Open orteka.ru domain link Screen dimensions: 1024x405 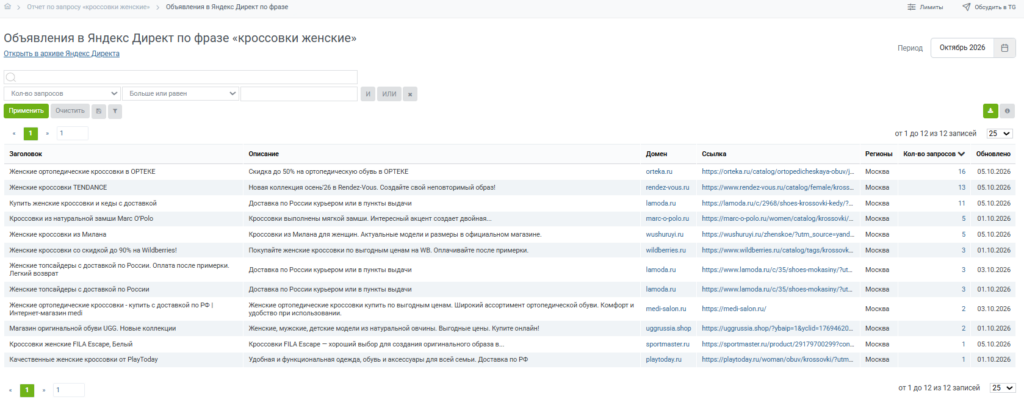pyautogui.click(x=659, y=171)
